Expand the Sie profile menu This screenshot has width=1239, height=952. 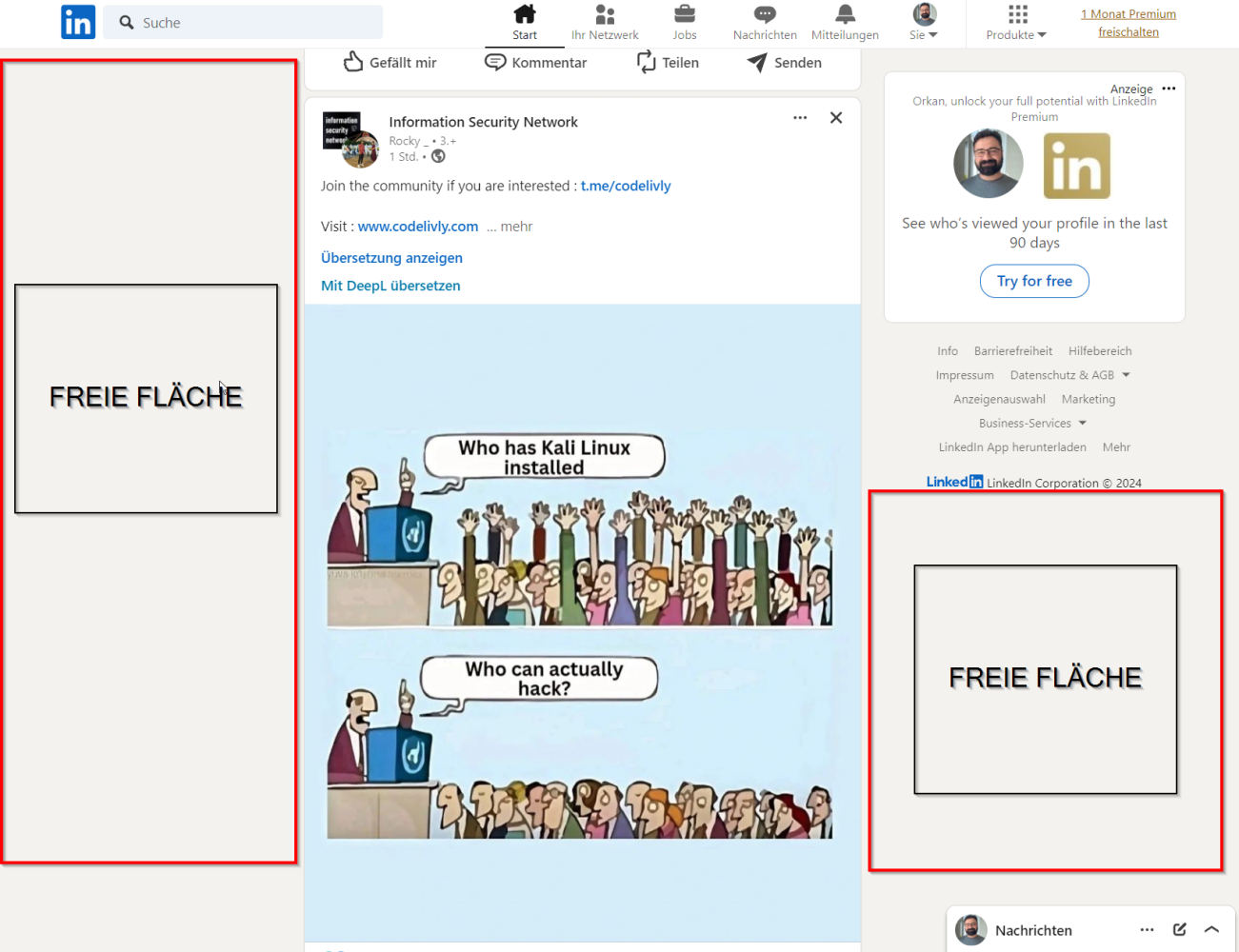point(924,23)
